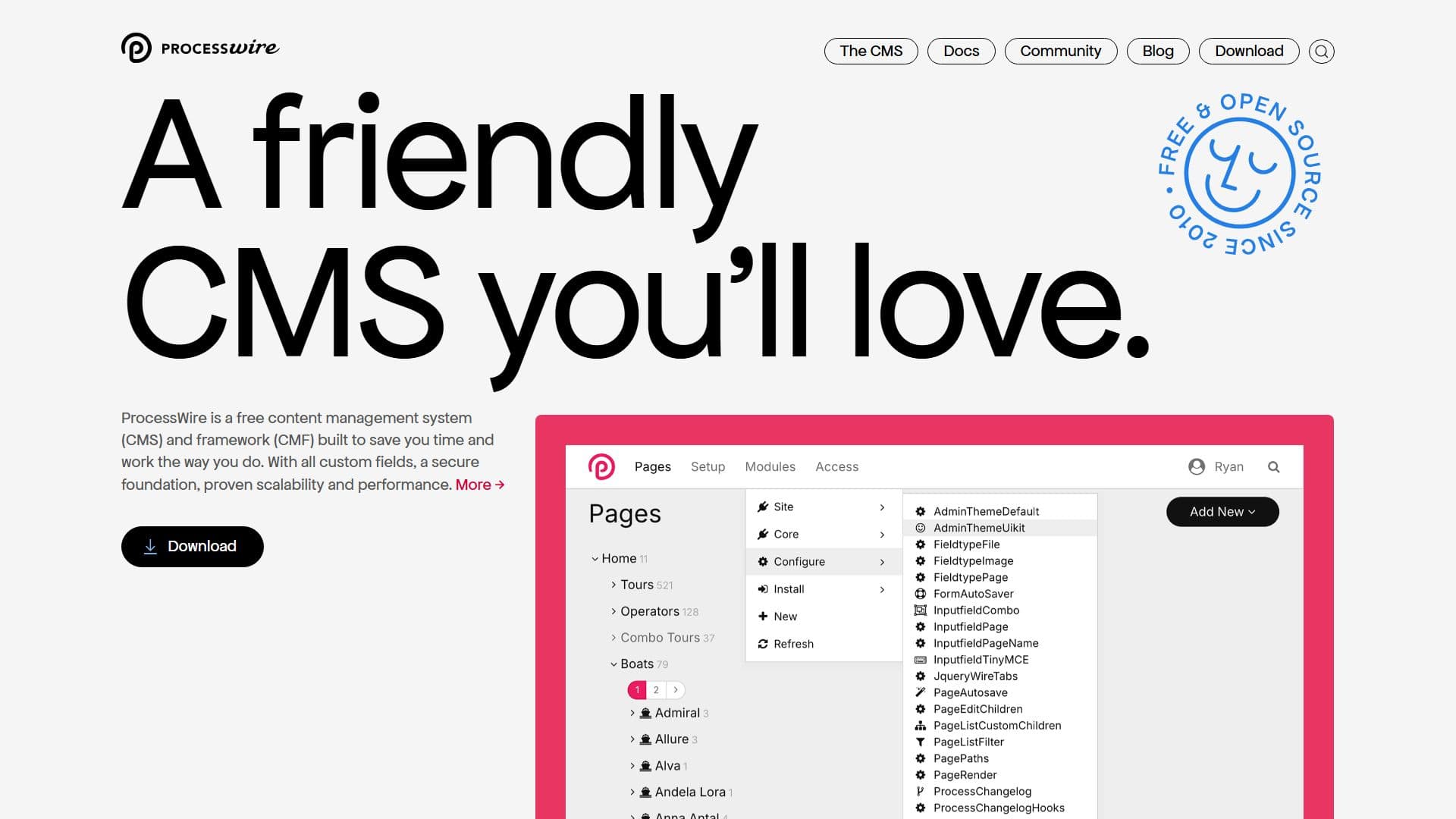Screen dimensions: 1456x819
Task: Open the Core submenu arrow
Action: click(882, 535)
